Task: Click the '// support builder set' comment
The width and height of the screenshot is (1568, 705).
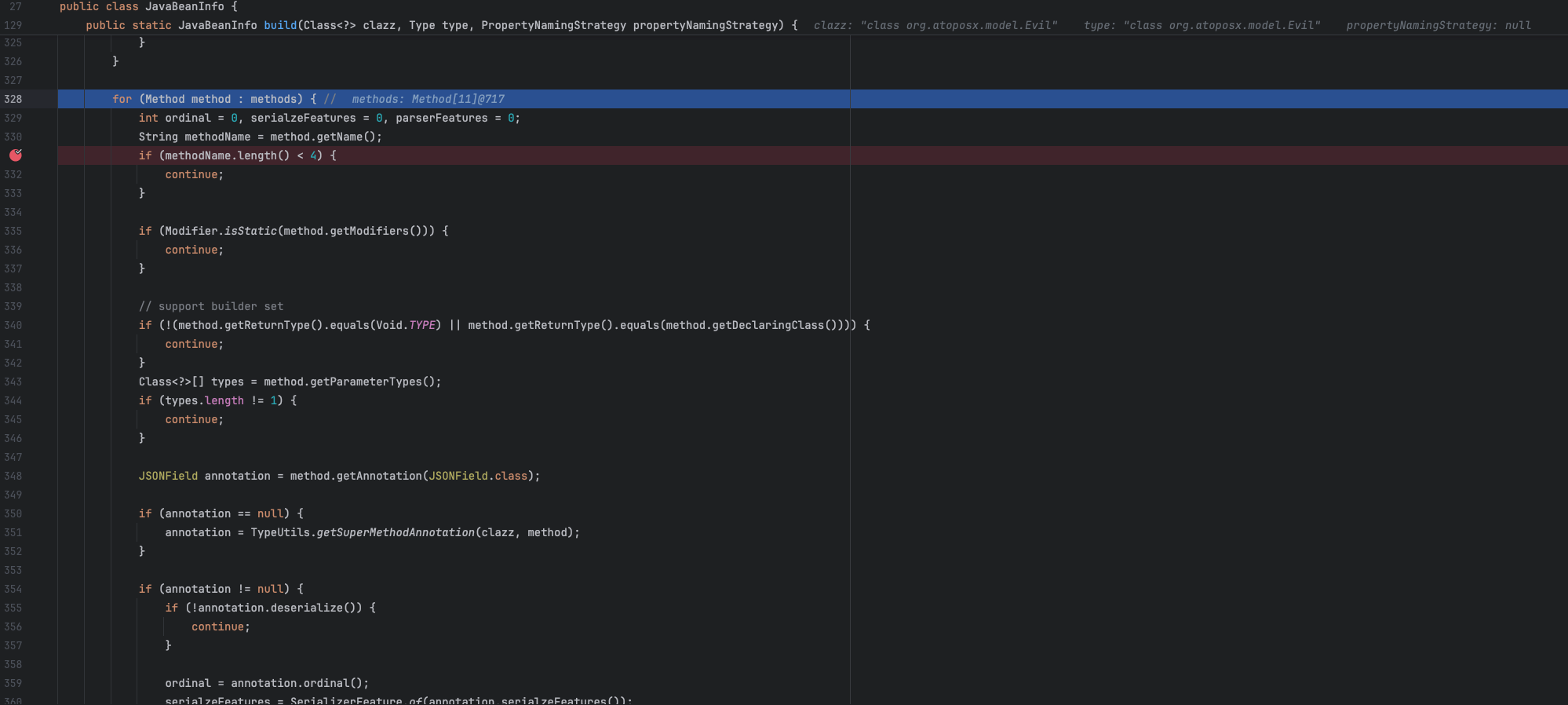Action: click(211, 307)
